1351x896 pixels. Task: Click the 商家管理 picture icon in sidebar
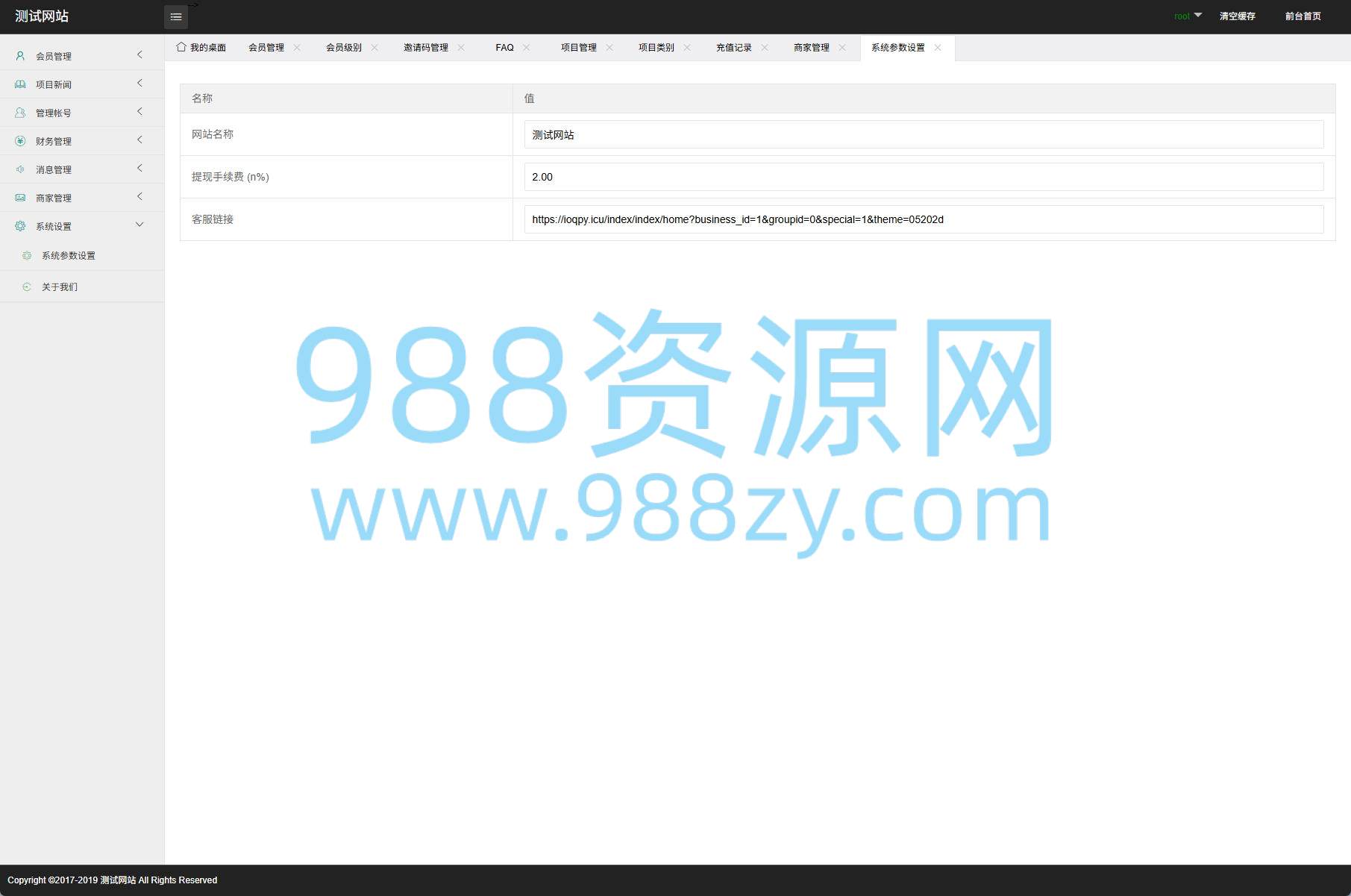[20, 198]
